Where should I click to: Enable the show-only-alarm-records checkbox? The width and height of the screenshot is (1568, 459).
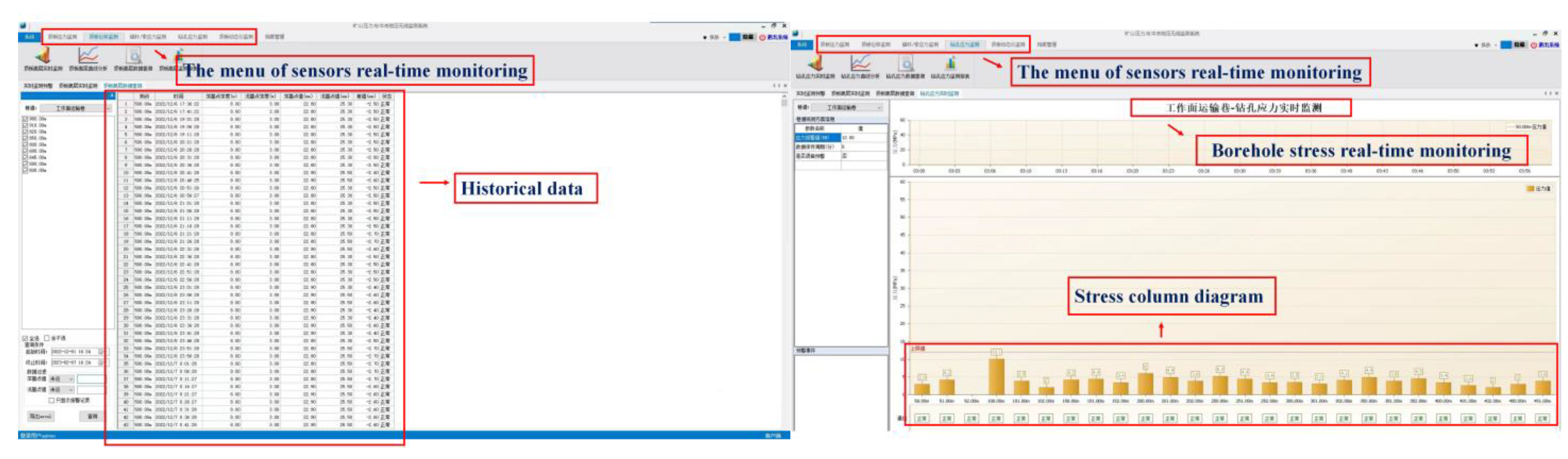click(x=52, y=401)
